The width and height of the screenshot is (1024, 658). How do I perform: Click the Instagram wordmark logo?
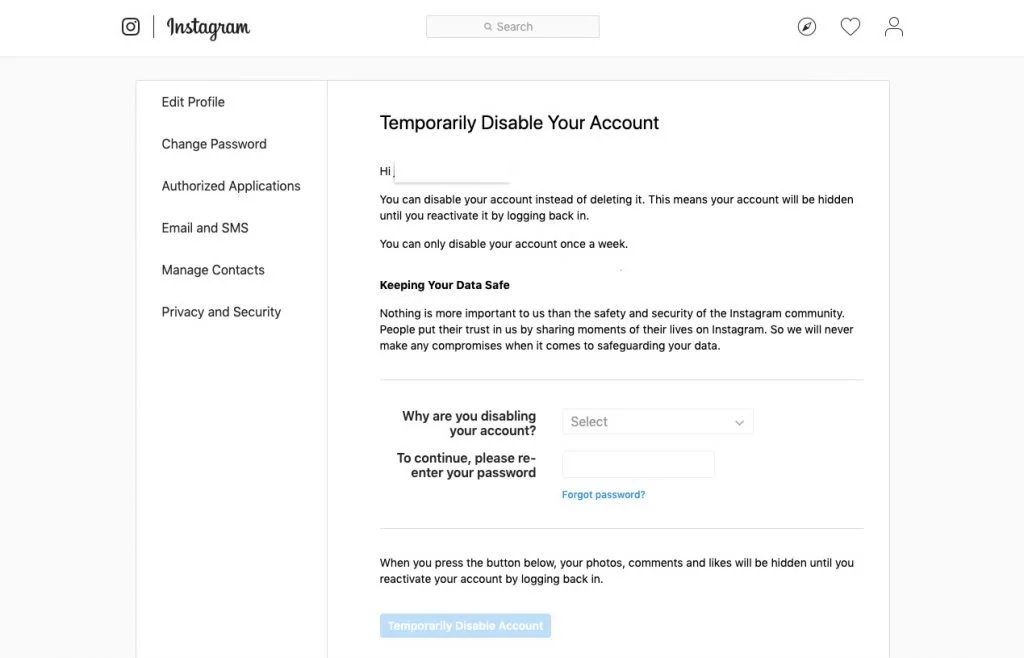point(208,28)
